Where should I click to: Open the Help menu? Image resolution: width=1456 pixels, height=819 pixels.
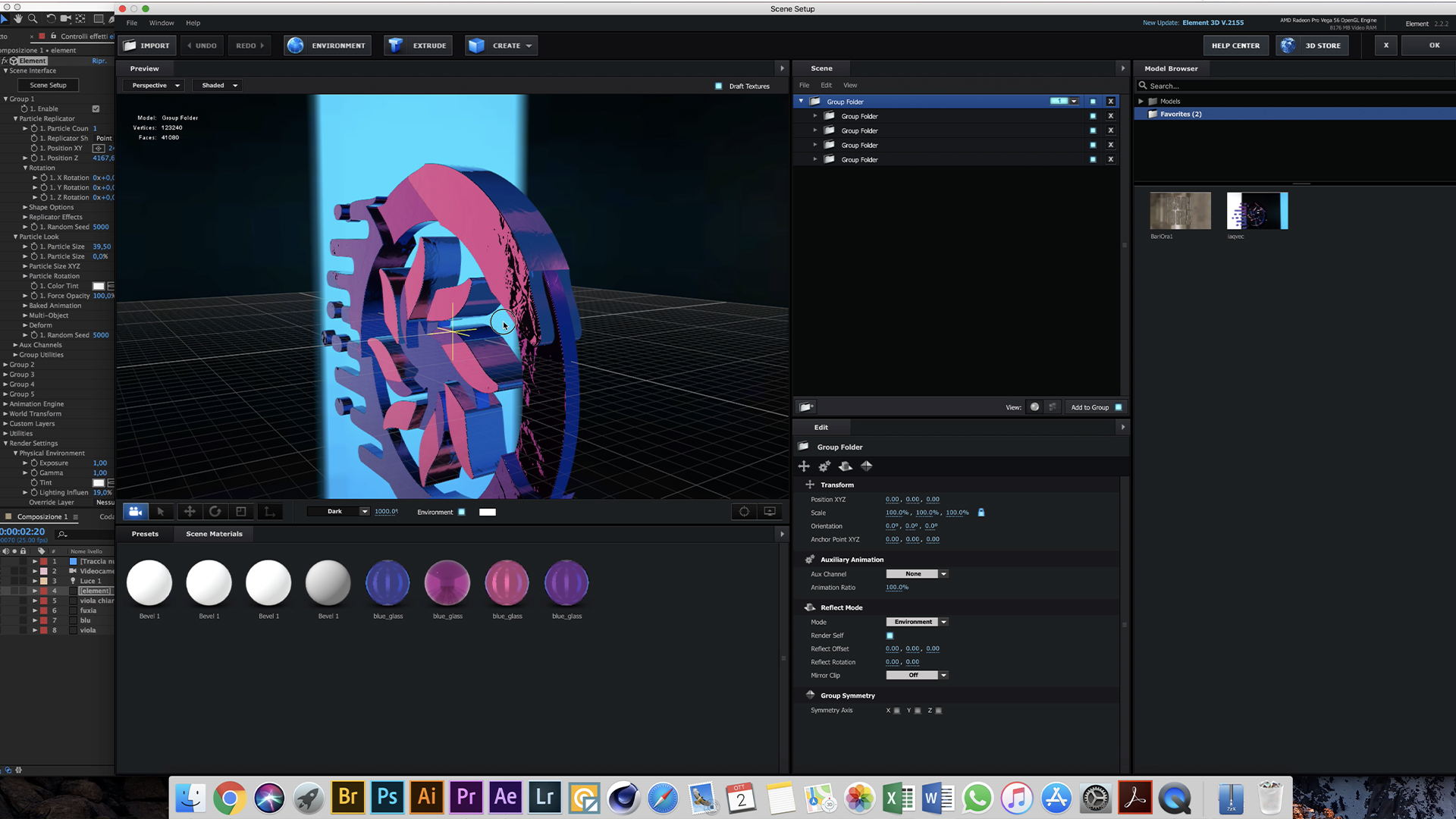coord(193,23)
